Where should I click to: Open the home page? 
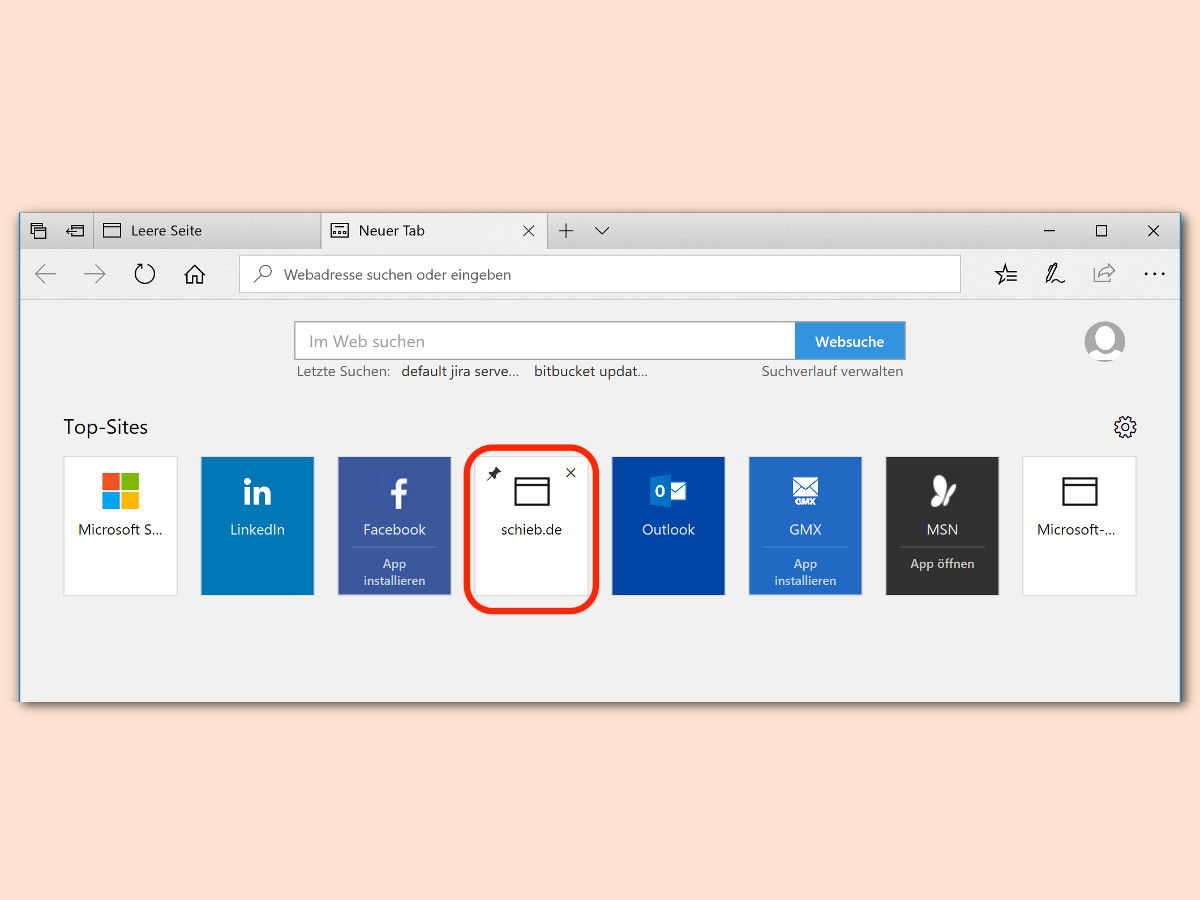[x=195, y=274]
